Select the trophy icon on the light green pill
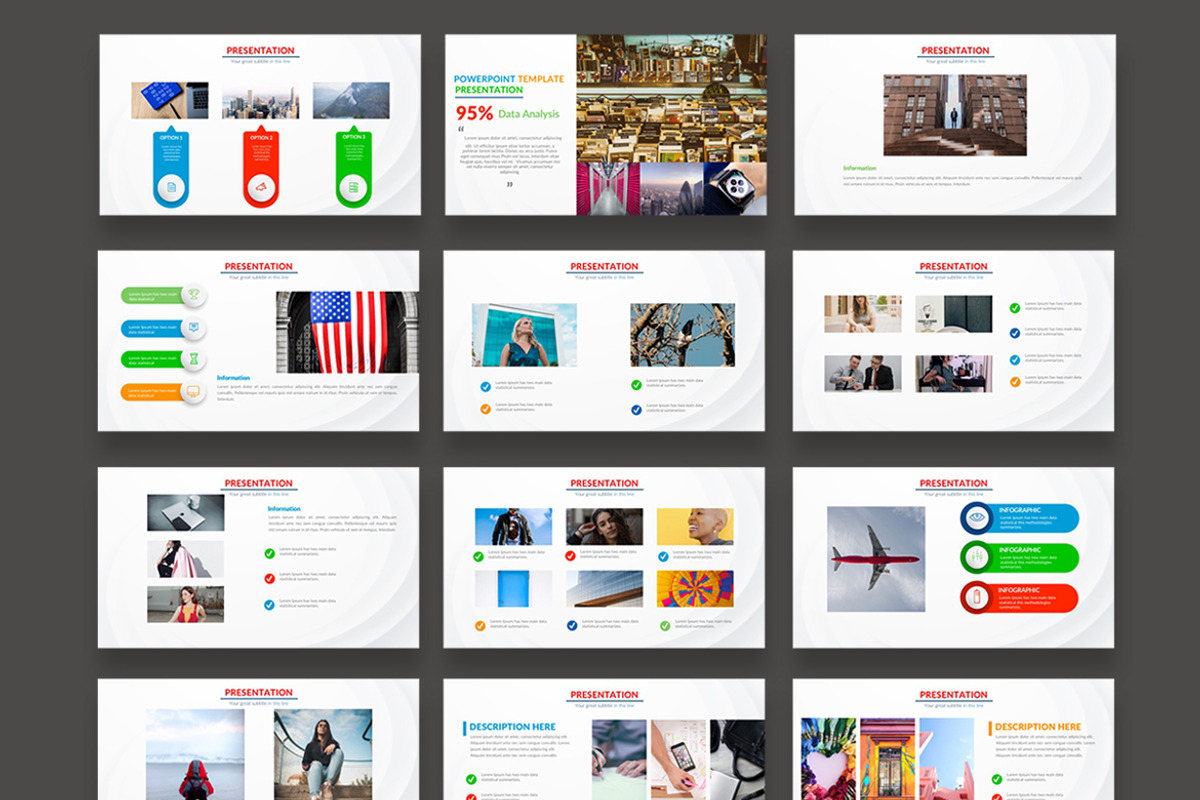This screenshot has width=1200, height=800. point(194,295)
